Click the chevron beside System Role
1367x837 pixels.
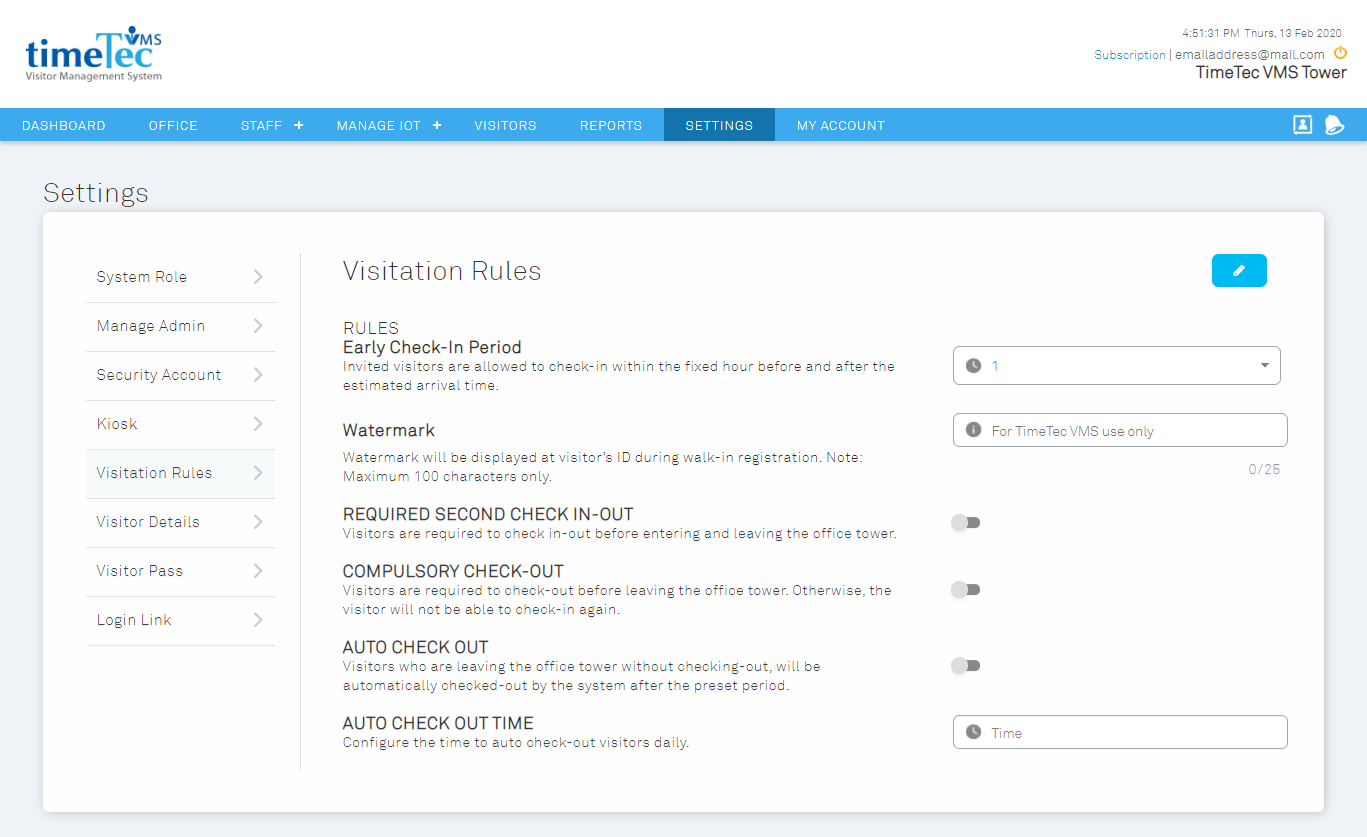[258, 277]
